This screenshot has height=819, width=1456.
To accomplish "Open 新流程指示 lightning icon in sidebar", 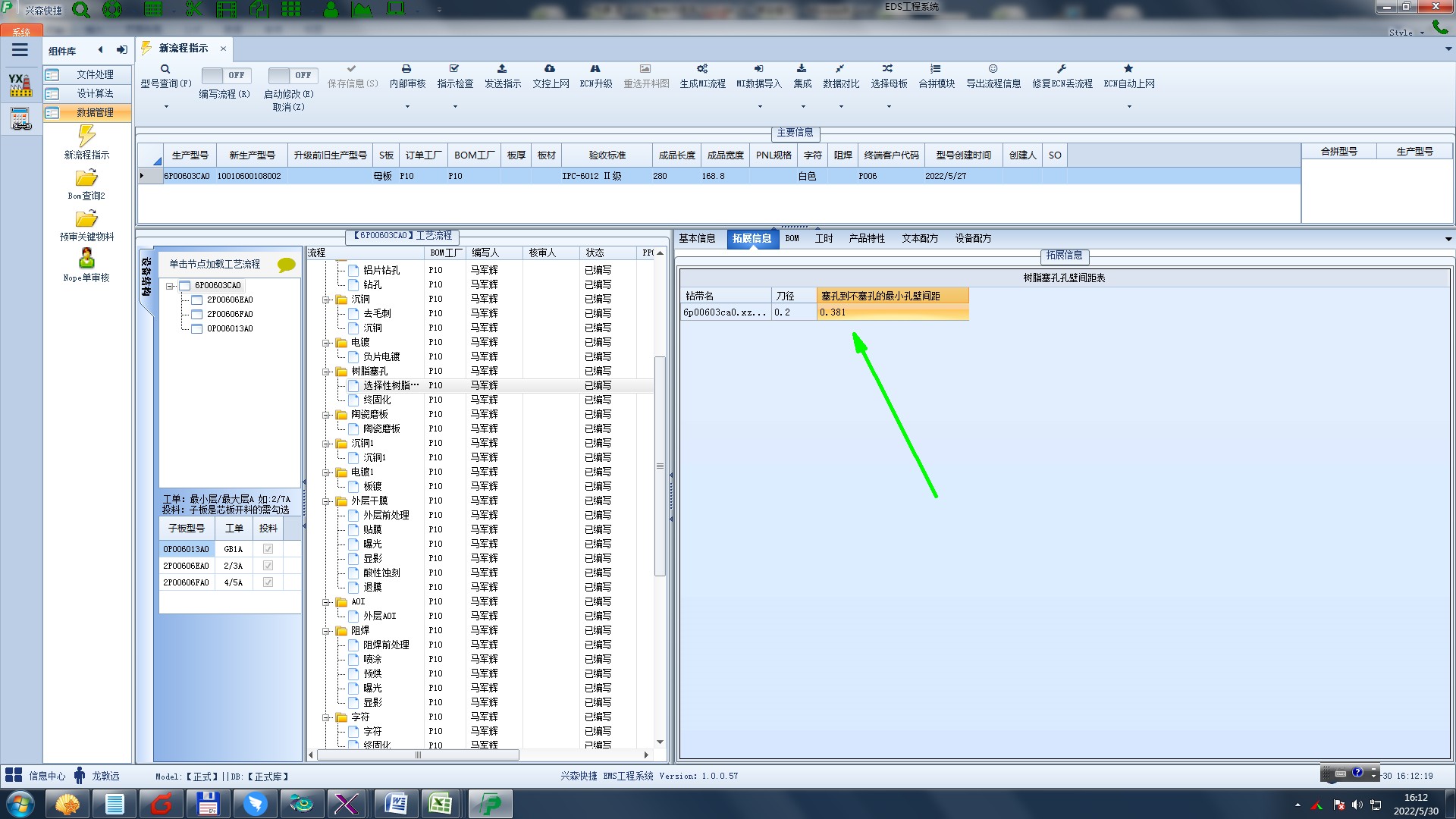I will pyautogui.click(x=86, y=136).
